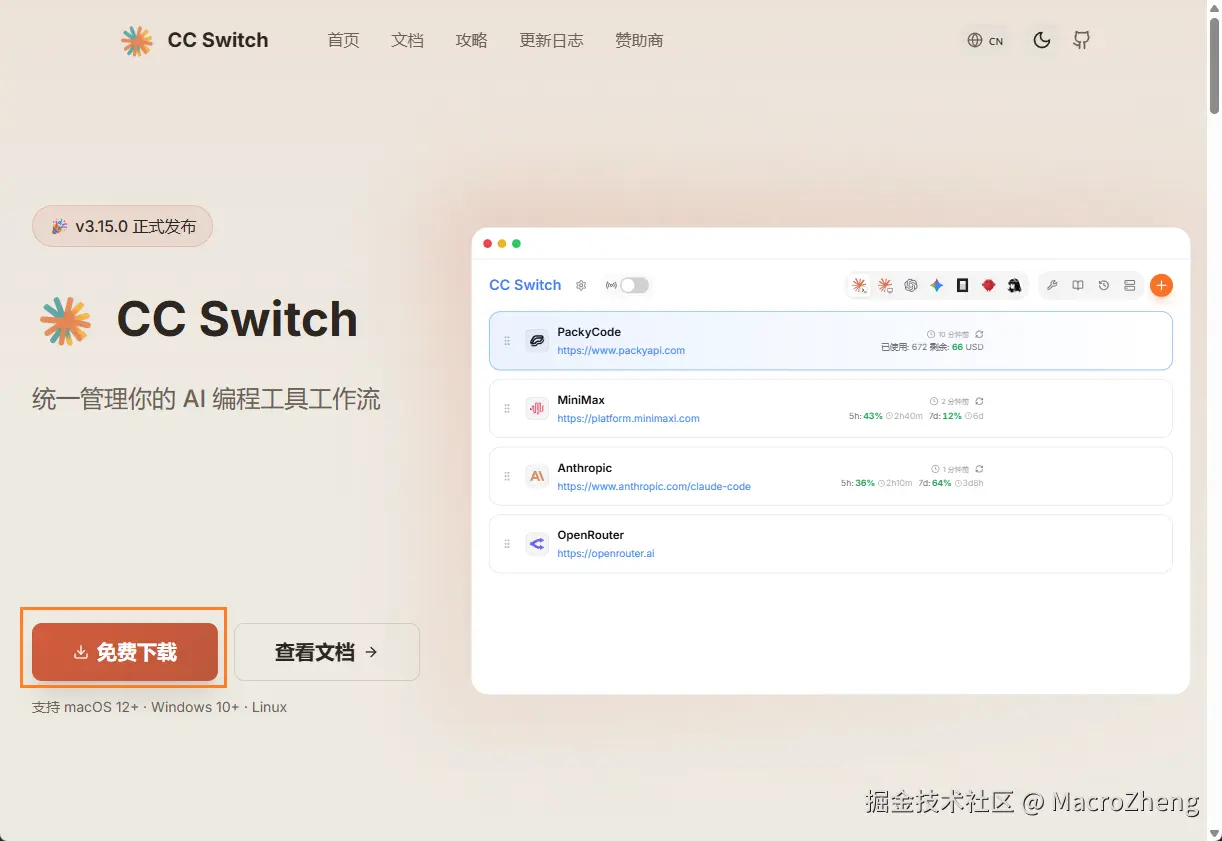Click the v3.15.0 正式发布 badge
1222x841 pixels.
pos(123,226)
